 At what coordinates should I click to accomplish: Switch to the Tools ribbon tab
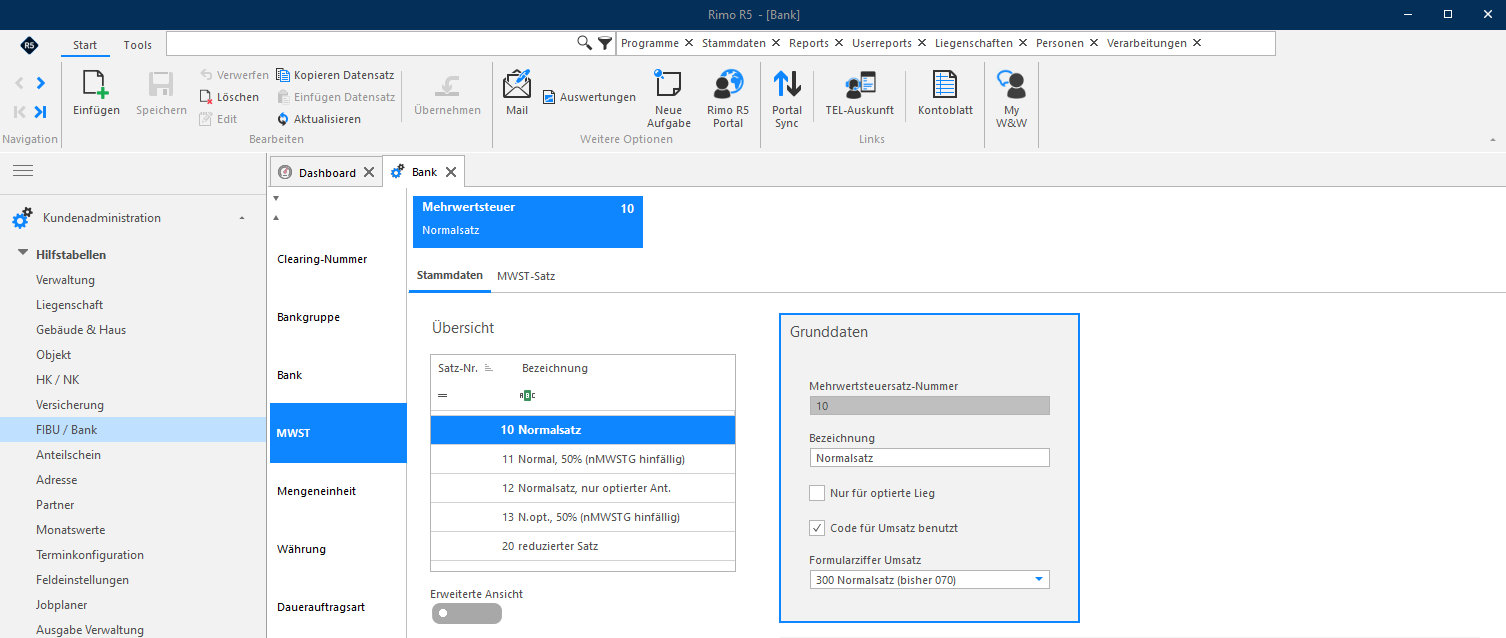click(x=138, y=45)
